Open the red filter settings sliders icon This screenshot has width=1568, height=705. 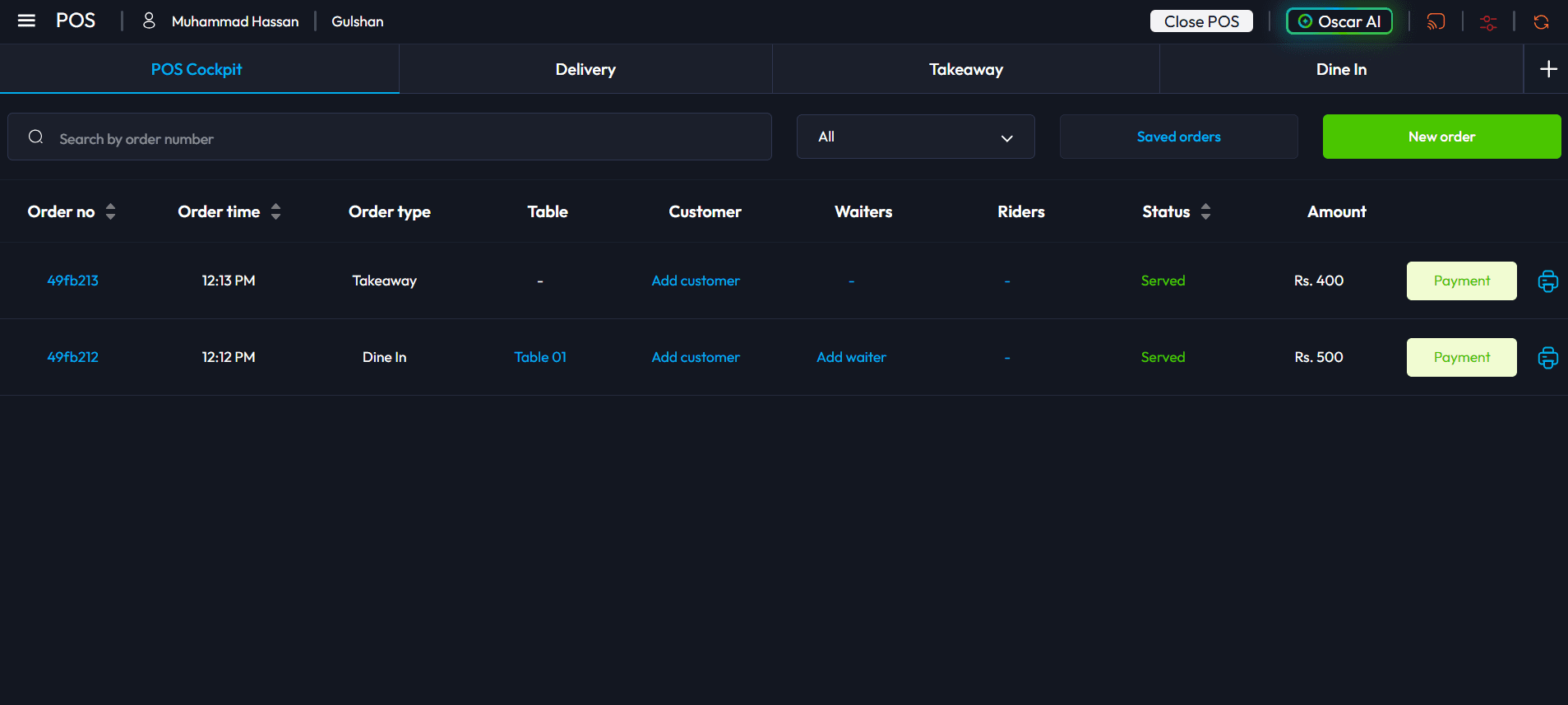click(x=1488, y=21)
